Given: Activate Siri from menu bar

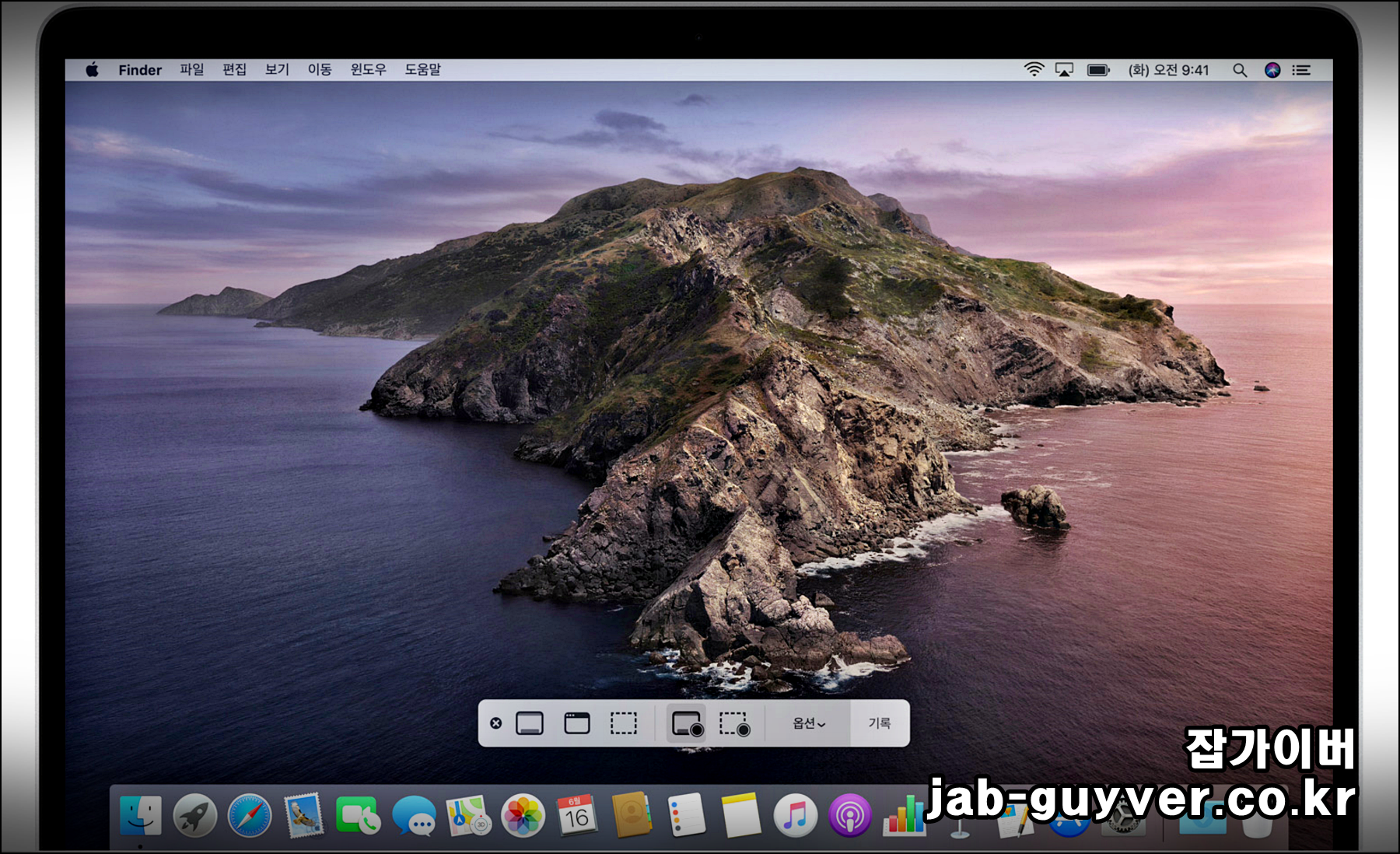Looking at the screenshot, I should coord(1272,70).
